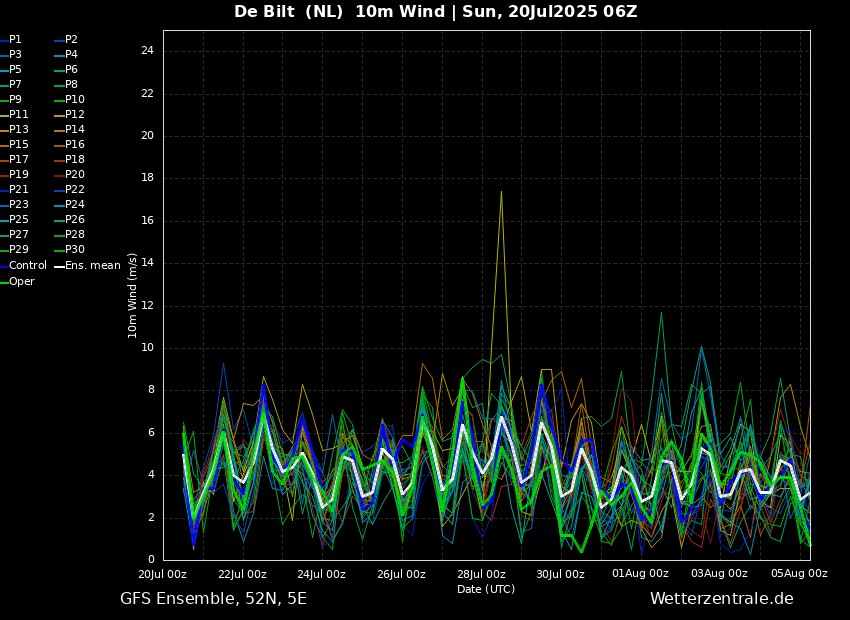850x620 pixels.
Task: Click the chart title De Bilt 10m Wind
Action: point(435,12)
